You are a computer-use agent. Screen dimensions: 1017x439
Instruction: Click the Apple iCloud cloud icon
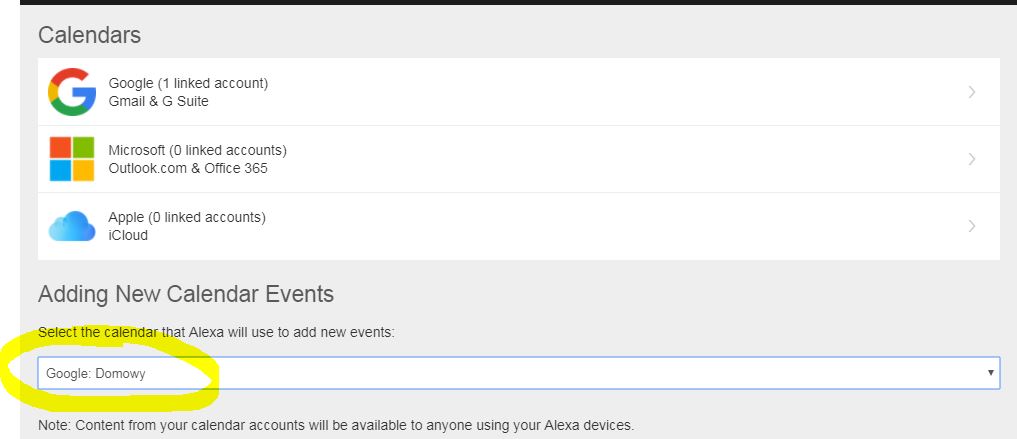point(72,227)
